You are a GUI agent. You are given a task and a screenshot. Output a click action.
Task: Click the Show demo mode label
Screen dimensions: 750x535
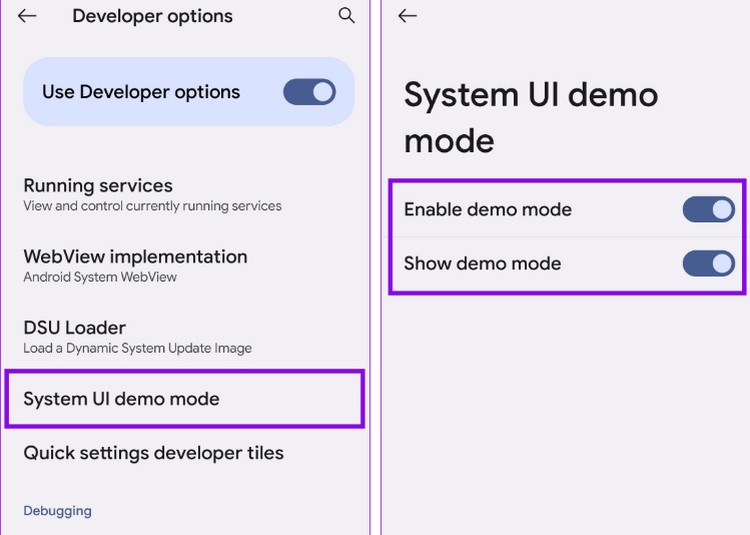(x=483, y=263)
